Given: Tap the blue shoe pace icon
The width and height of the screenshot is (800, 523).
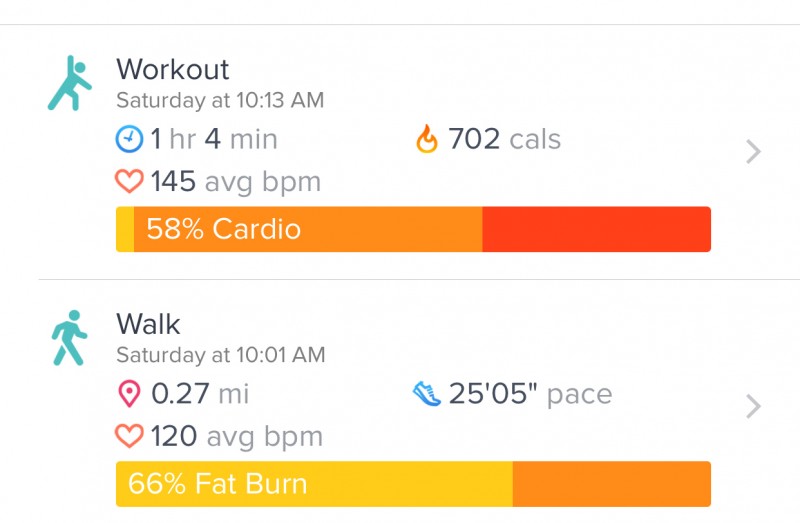Looking at the screenshot, I should [427, 394].
